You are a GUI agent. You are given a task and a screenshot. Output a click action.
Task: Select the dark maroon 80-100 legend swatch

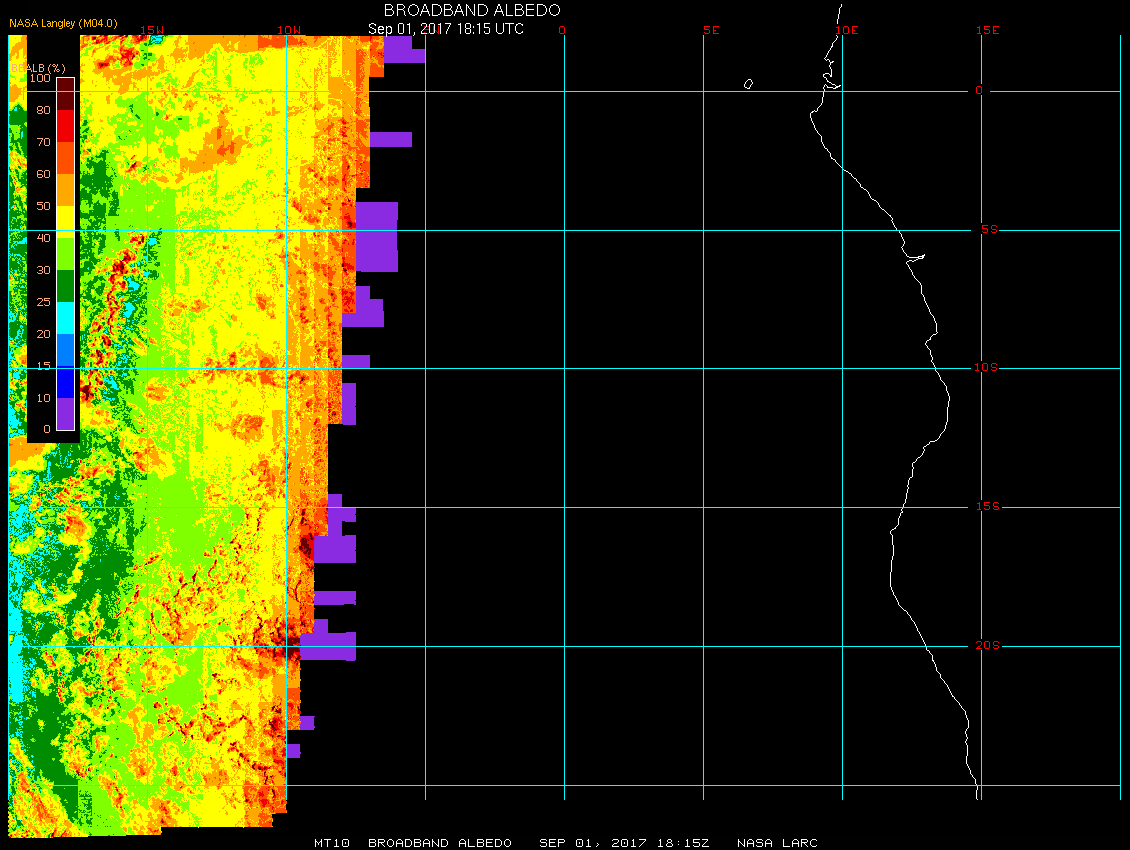66,94
